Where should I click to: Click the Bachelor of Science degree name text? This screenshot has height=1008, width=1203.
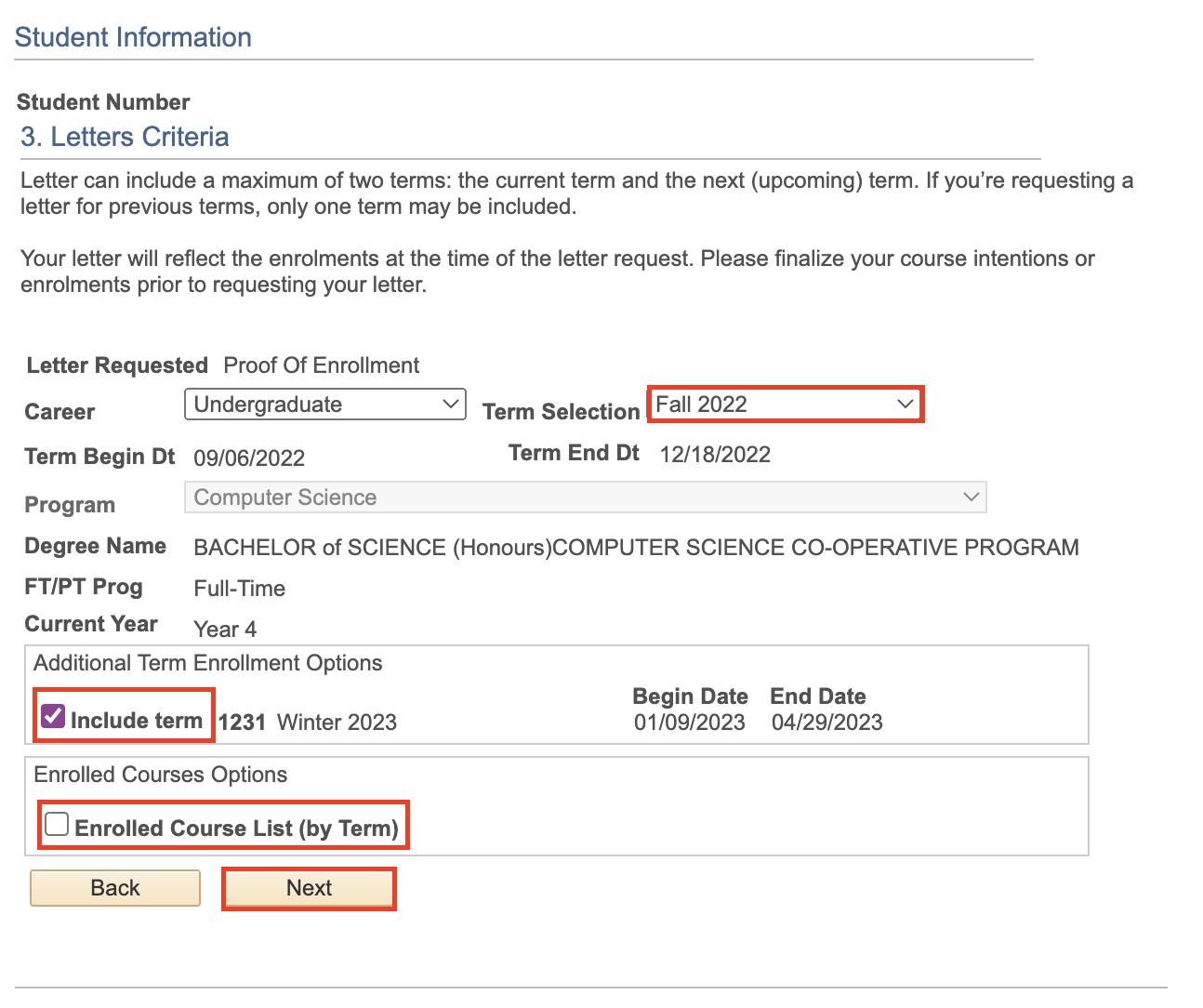[x=636, y=548]
